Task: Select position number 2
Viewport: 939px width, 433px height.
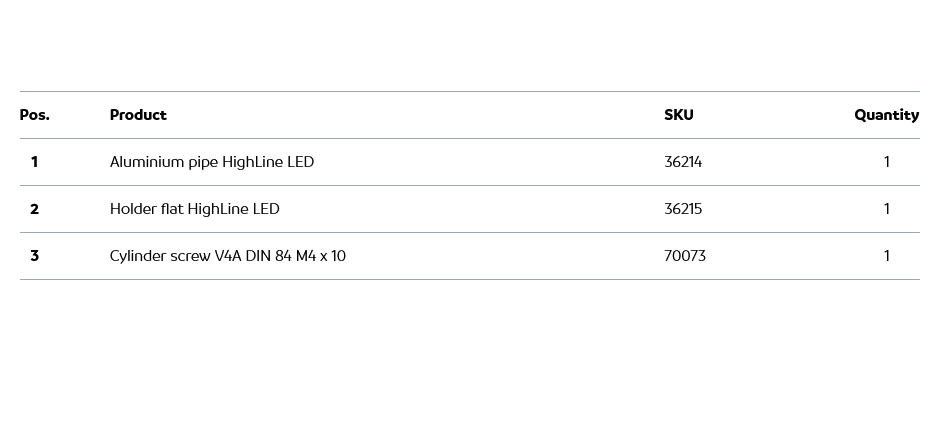Action: click(34, 209)
